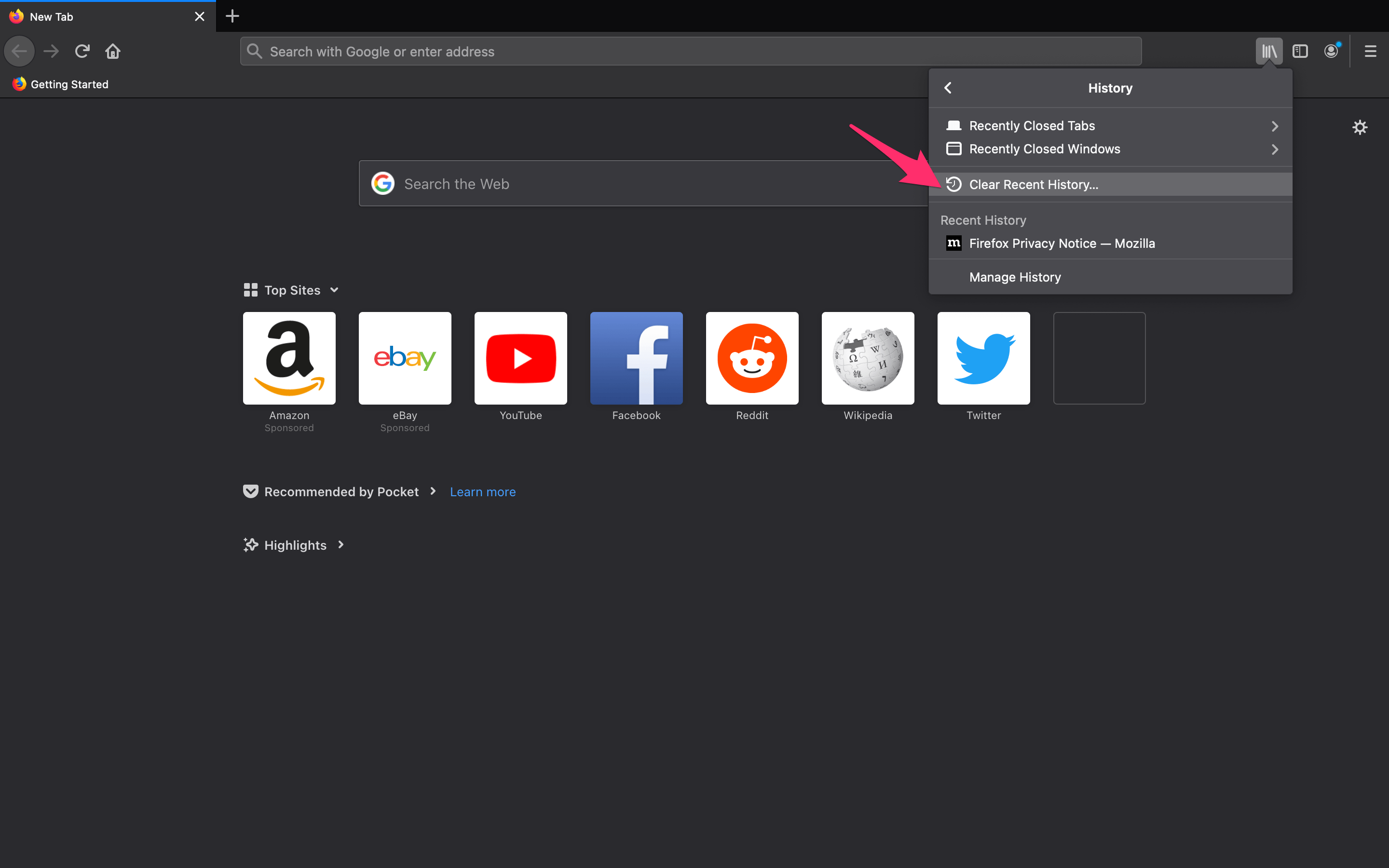Screen dimensions: 1389x868
Task: Open new tab with plus icon
Action: pyautogui.click(x=232, y=16)
